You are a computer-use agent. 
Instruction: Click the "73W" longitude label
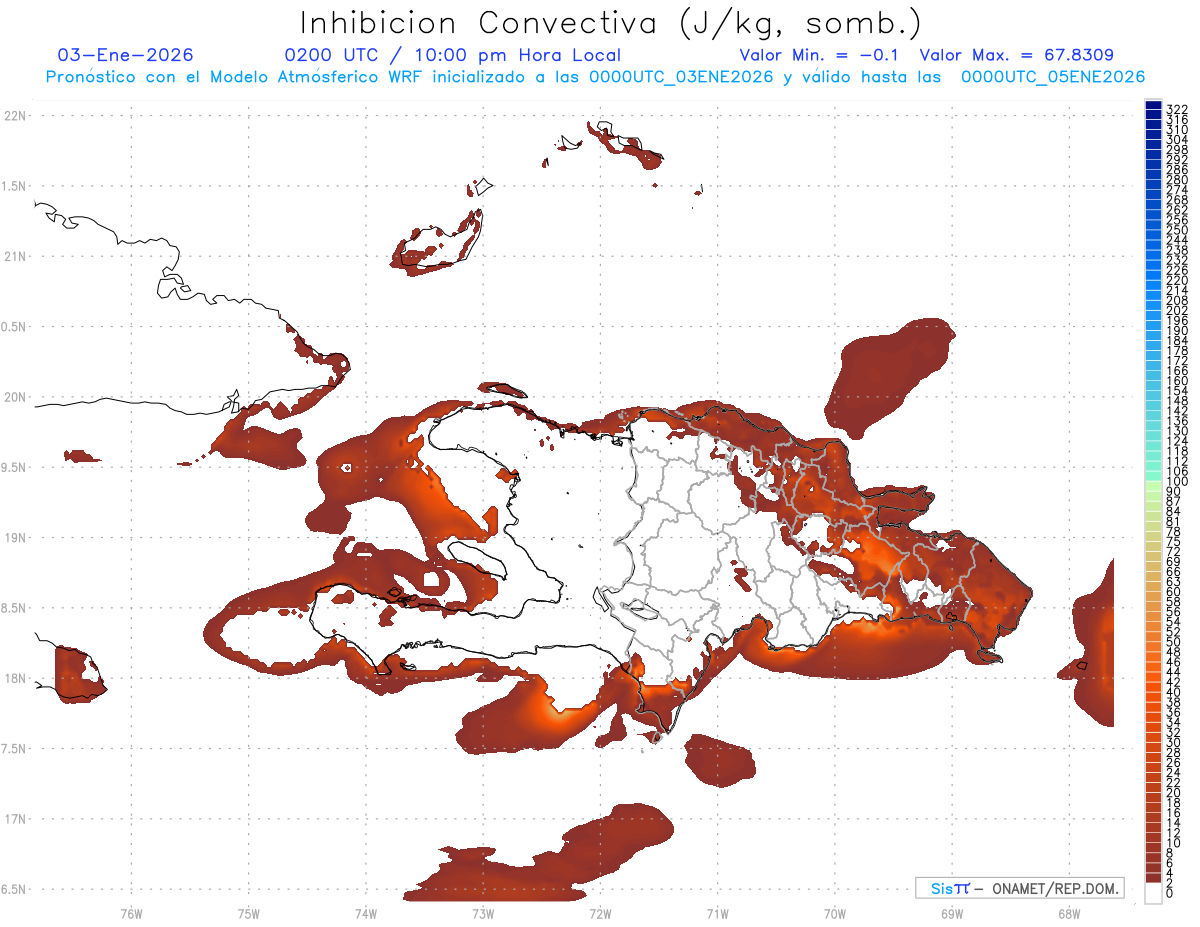pos(483,913)
